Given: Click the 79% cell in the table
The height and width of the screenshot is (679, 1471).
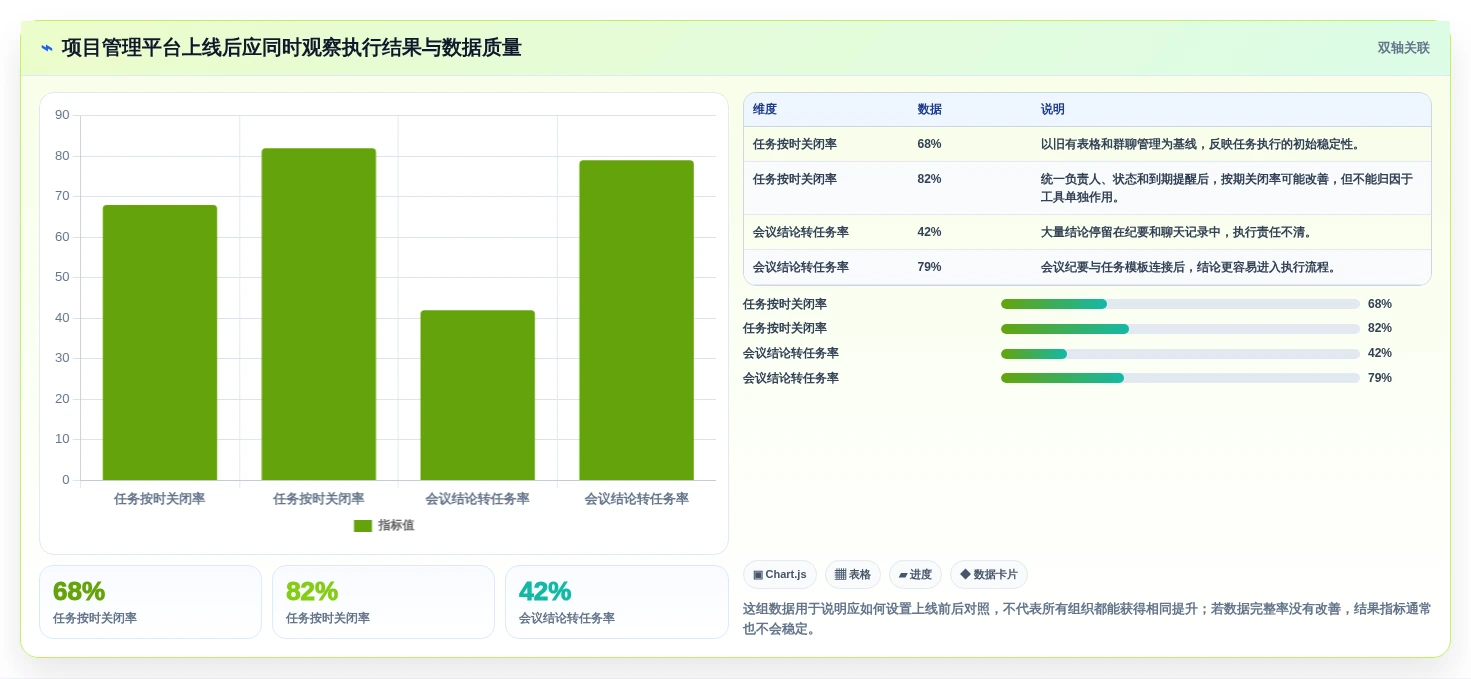Looking at the screenshot, I should pyautogui.click(x=929, y=267).
